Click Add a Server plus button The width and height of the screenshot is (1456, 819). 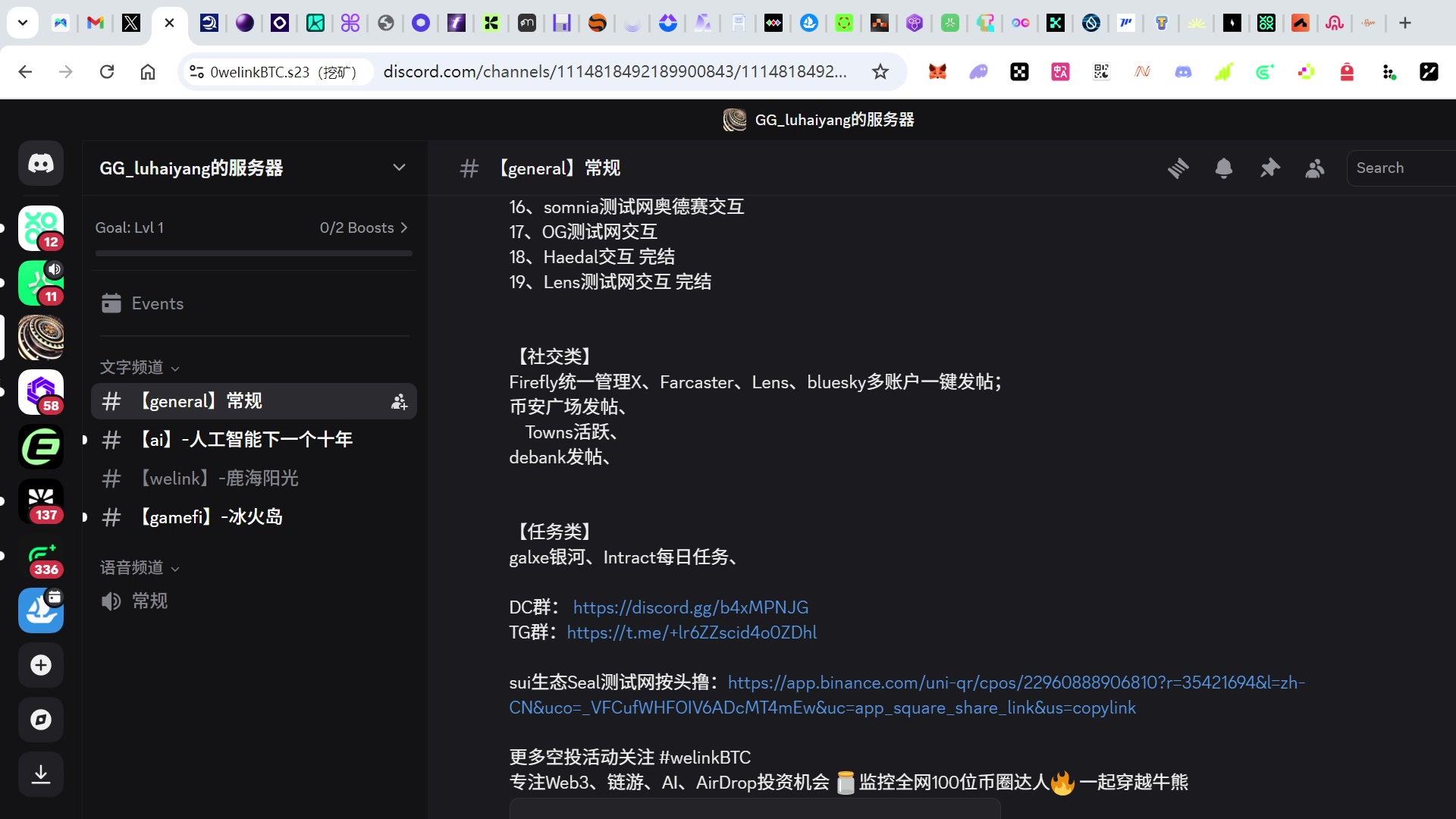(41, 665)
